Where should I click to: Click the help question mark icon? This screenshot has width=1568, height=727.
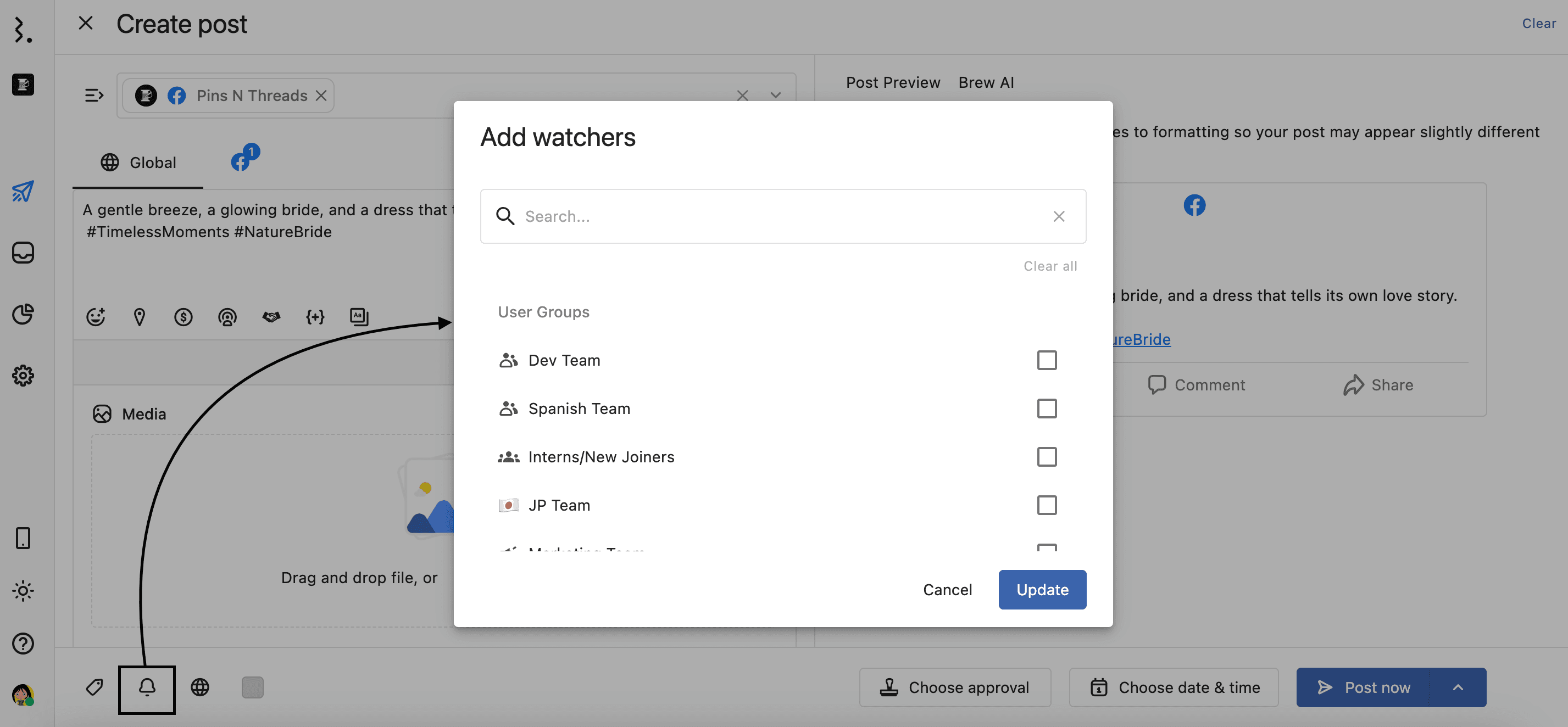tap(23, 643)
